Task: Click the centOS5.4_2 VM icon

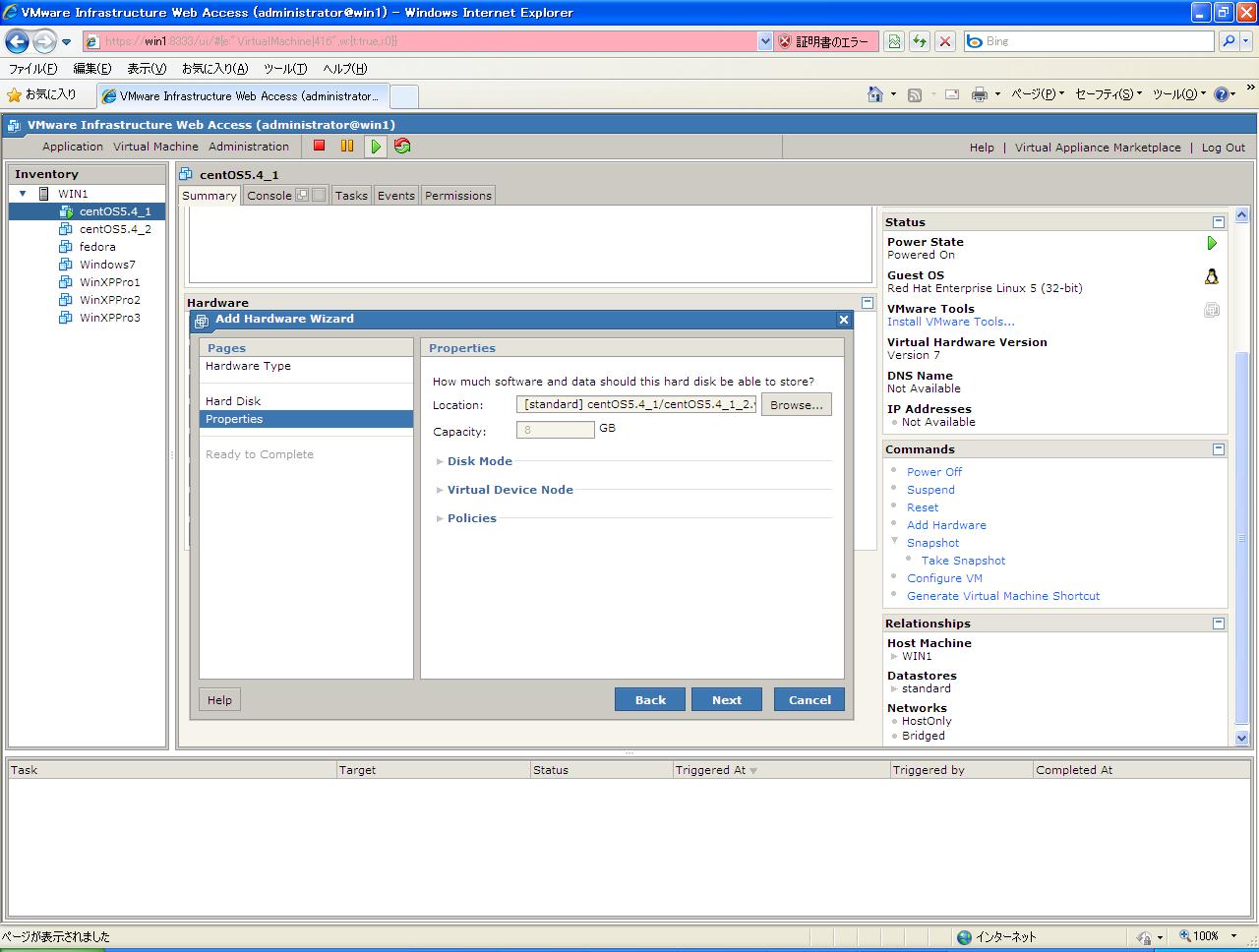Action: coord(66,229)
